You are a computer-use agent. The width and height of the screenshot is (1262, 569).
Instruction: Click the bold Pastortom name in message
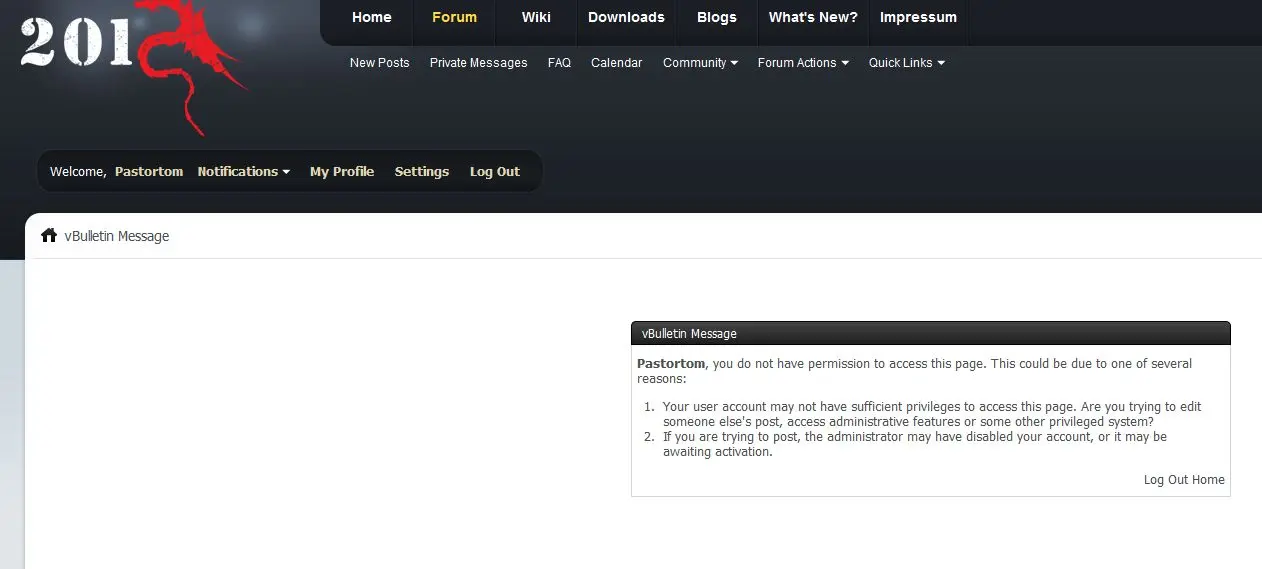(671, 364)
